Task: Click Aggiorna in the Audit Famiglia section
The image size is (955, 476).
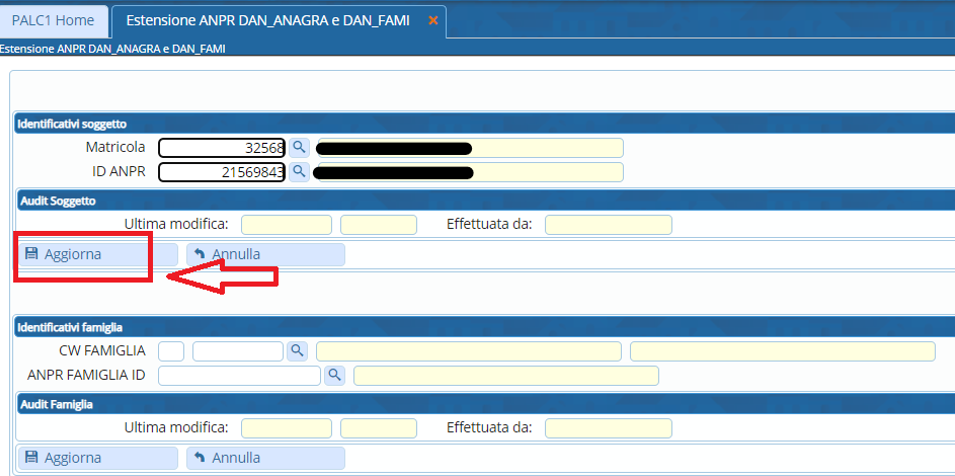Action: [x=97, y=458]
